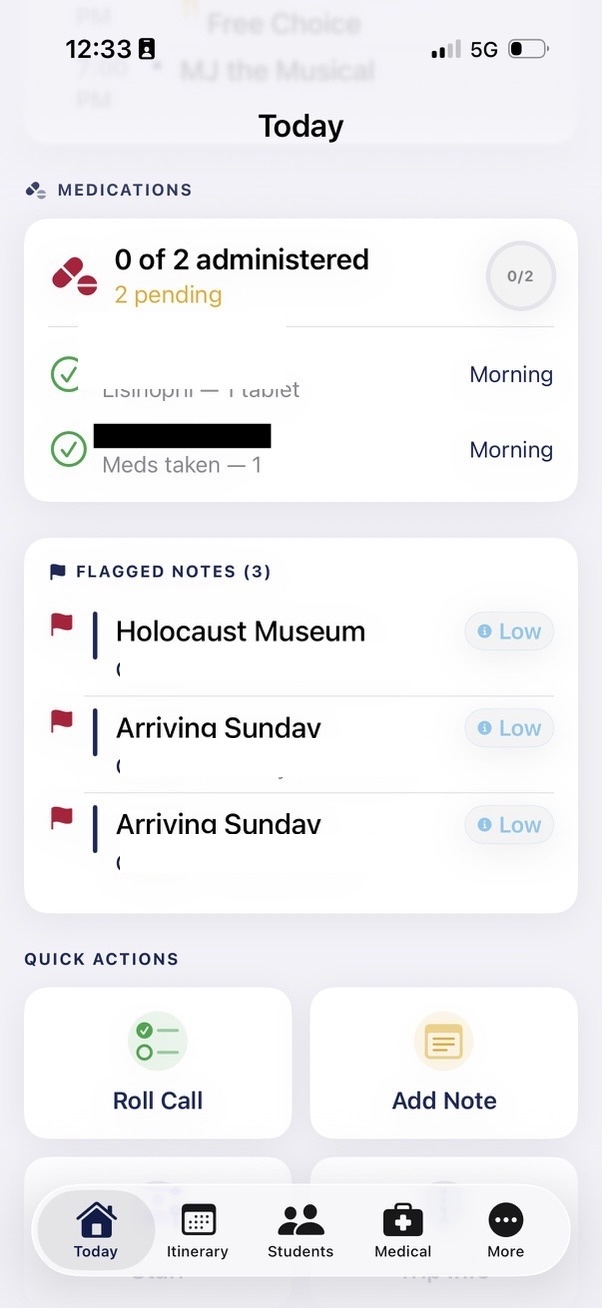Tap the yellow Add Note icon

click(x=444, y=1040)
